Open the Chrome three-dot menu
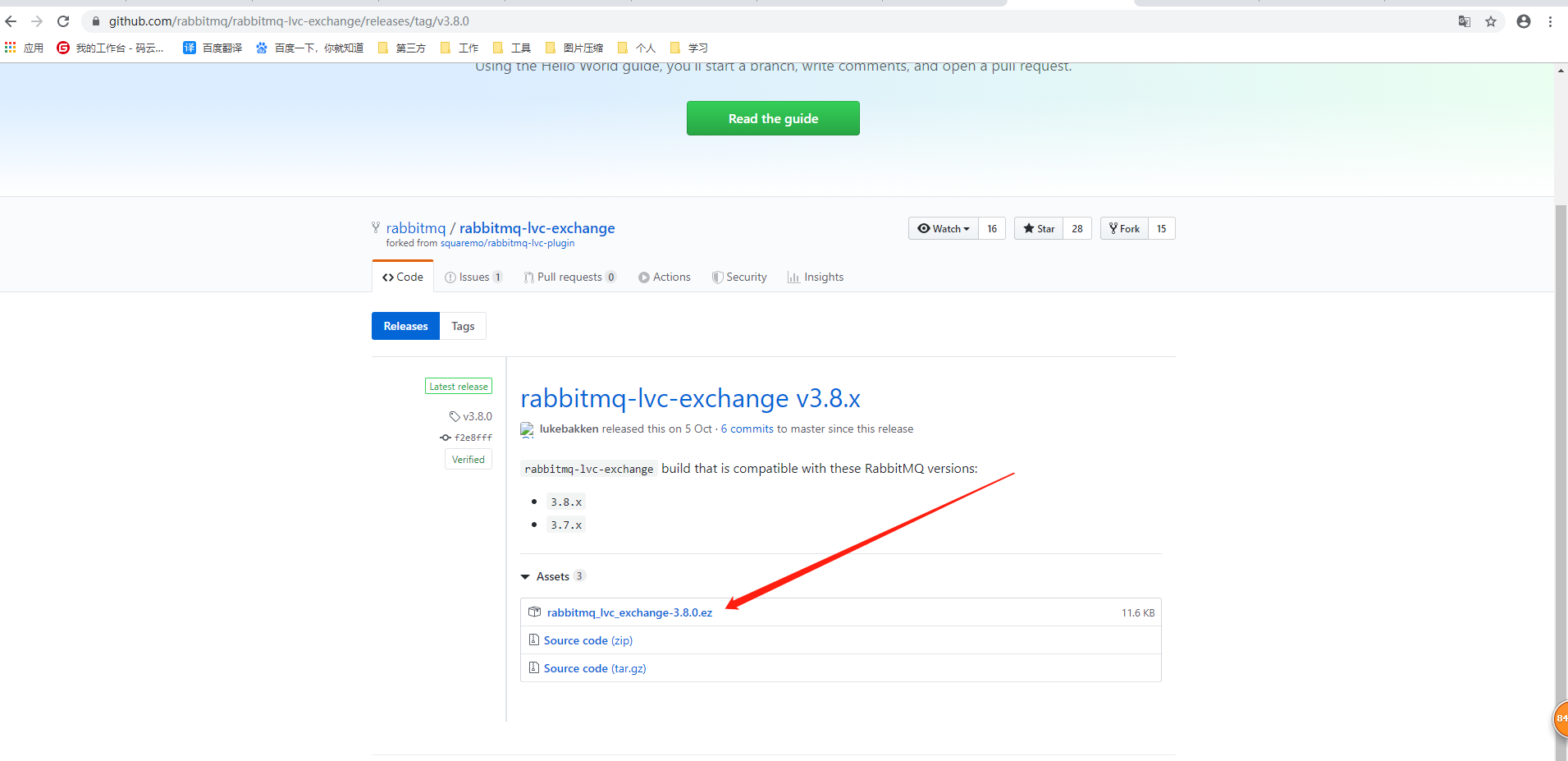Image resolution: width=1568 pixels, height=761 pixels. (1550, 21)
